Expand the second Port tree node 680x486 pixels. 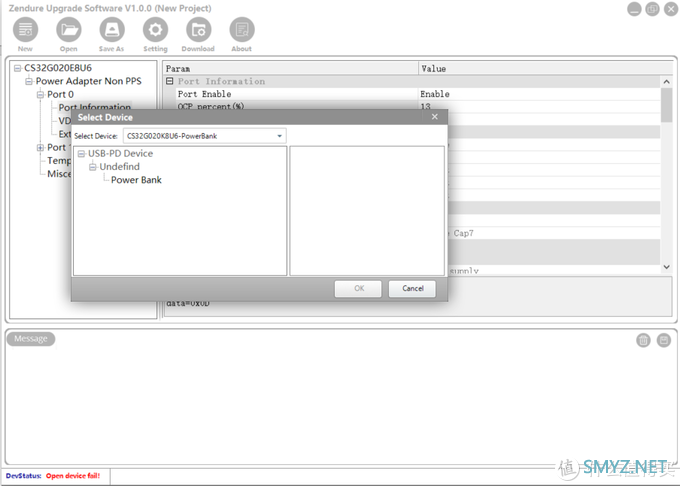(40, 147)
